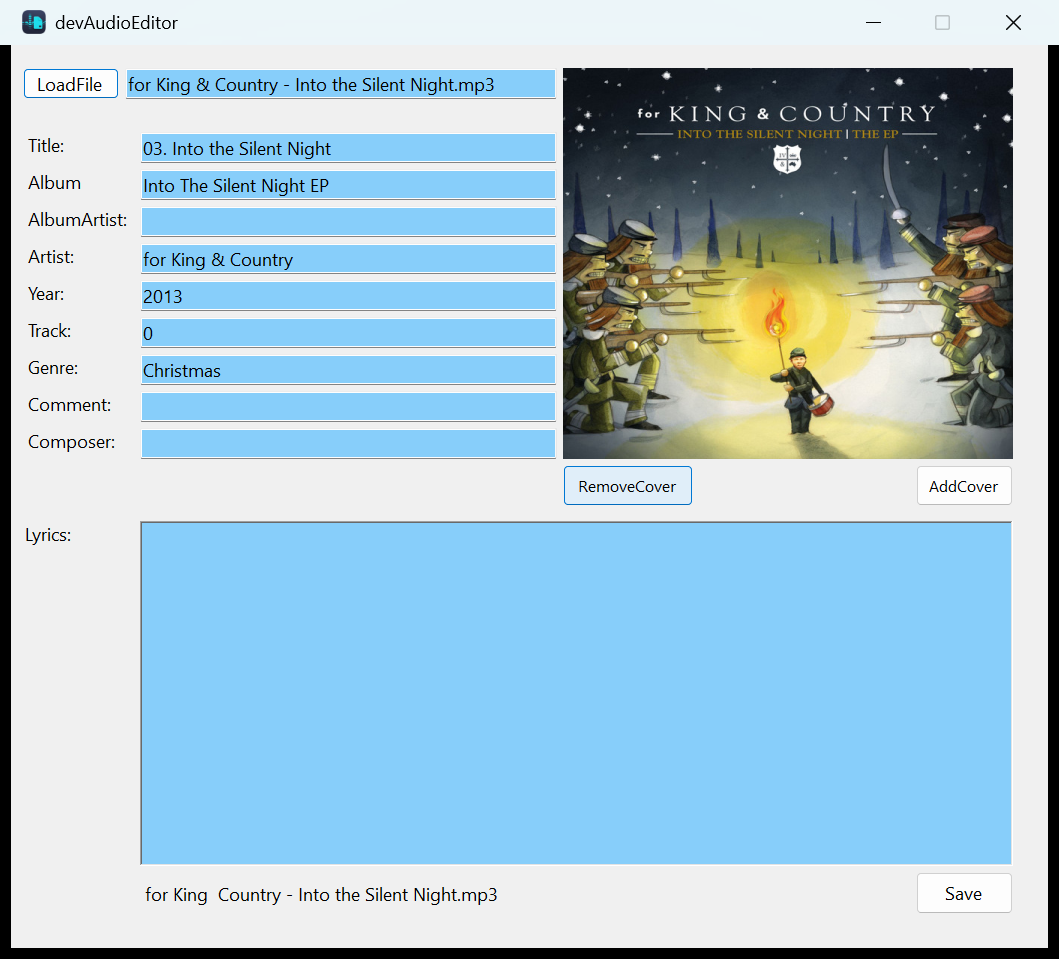Click the status filename text beside Save
This screenshot has height=959, width=1059.
coord(321,895)
